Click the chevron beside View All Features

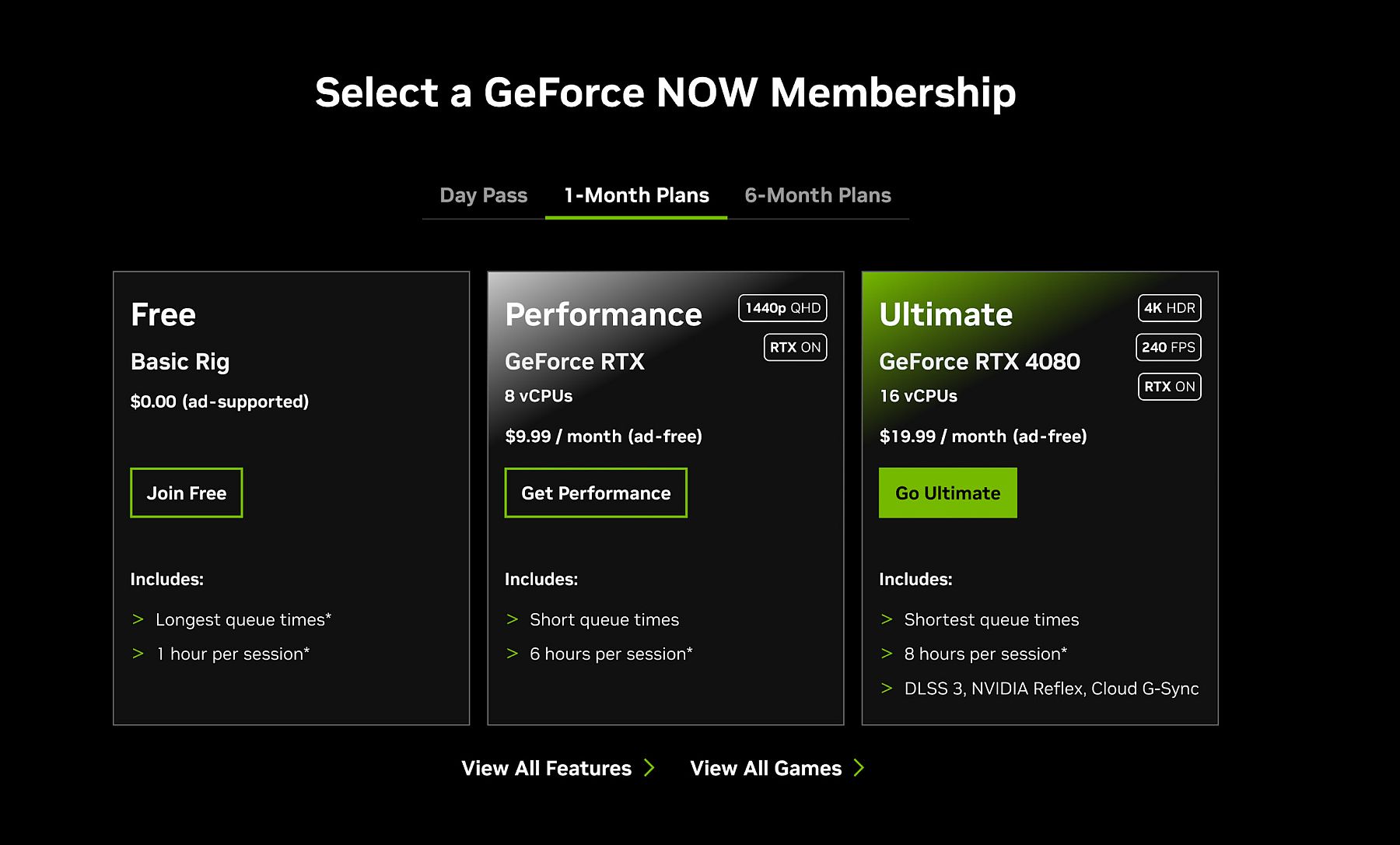tap(649, 768)
